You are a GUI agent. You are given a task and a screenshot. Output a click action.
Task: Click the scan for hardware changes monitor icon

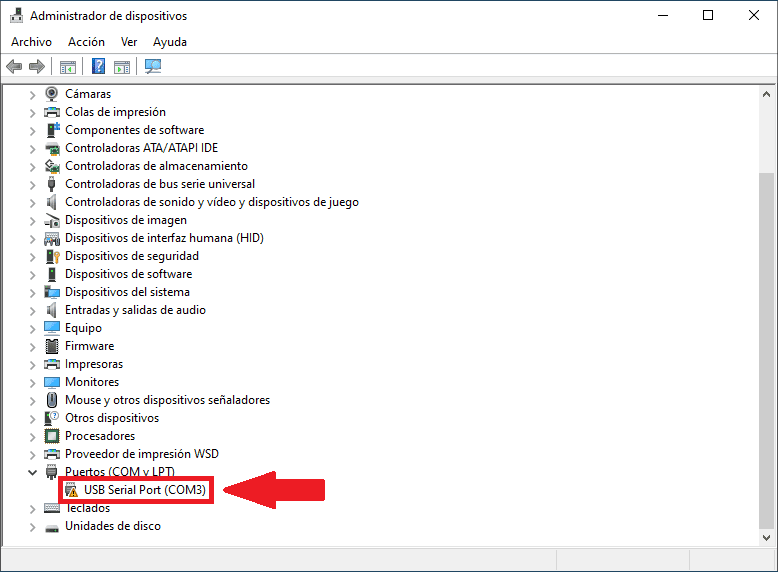coord(153,67)
